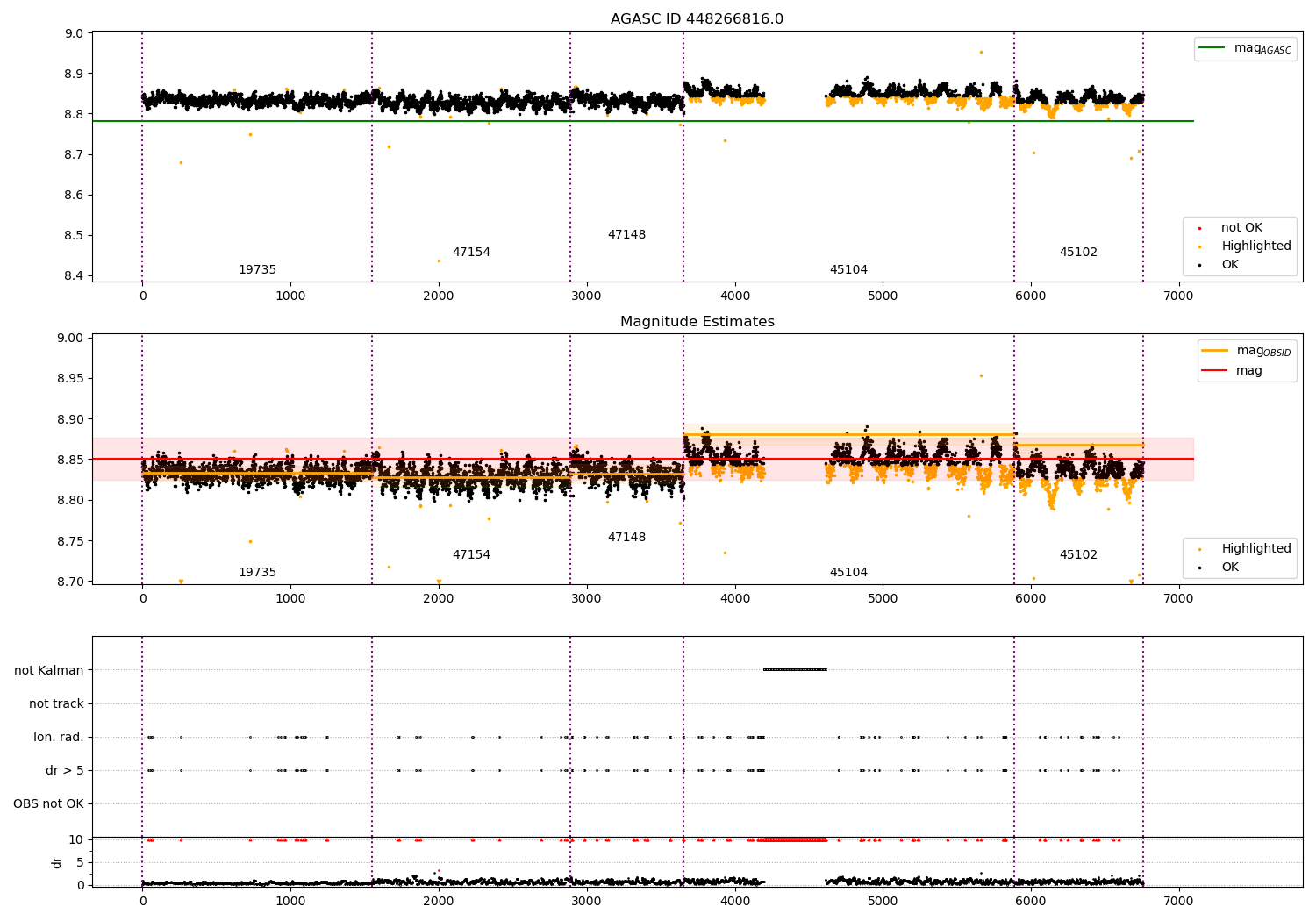
Task: Click the black not-Kalman bar in the bottom panel
Action: click(x=795, y=670)
